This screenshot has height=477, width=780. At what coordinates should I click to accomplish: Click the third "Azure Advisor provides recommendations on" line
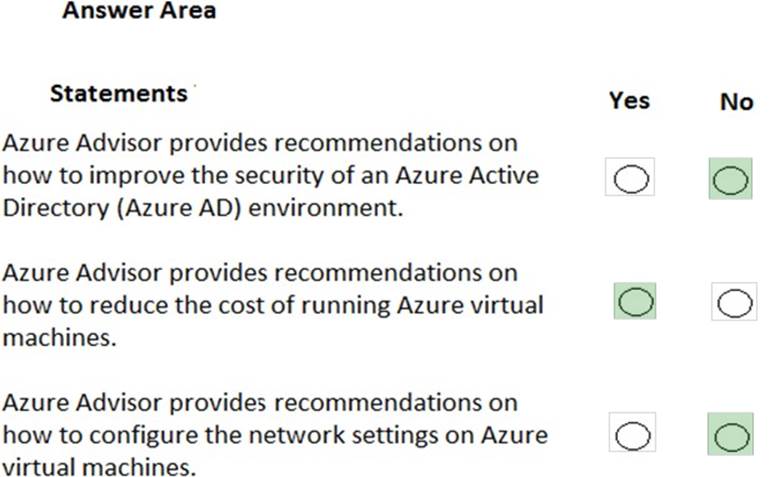pos(260,404)
